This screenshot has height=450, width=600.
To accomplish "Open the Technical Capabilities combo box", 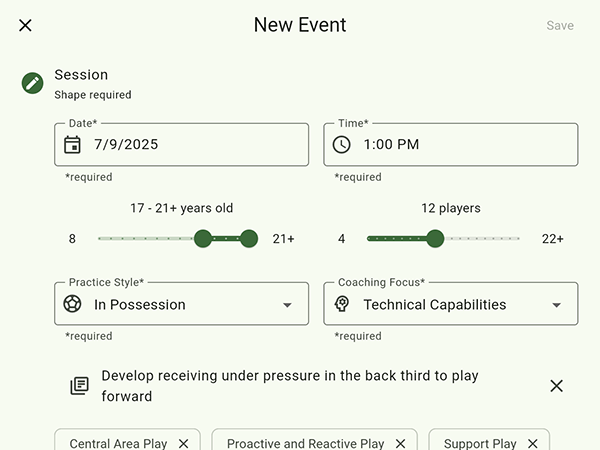I will [x=440, y=305].
